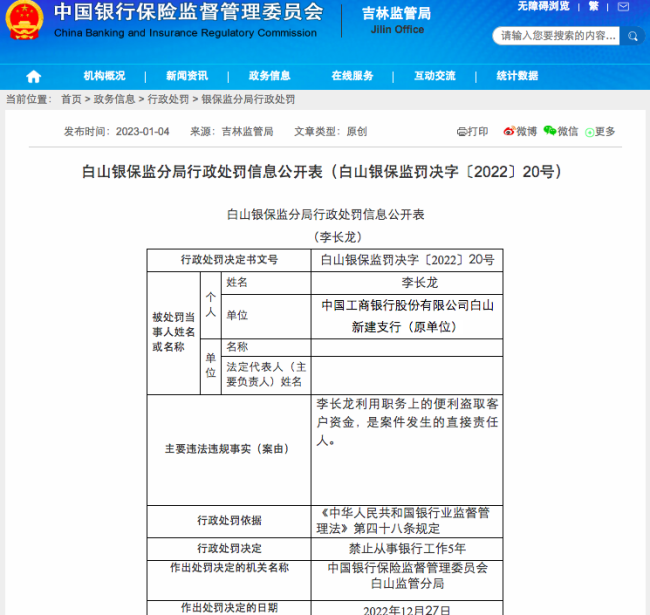Click 政务信息 in breadcrumb
Screen dimensions: 650x615
114,99
